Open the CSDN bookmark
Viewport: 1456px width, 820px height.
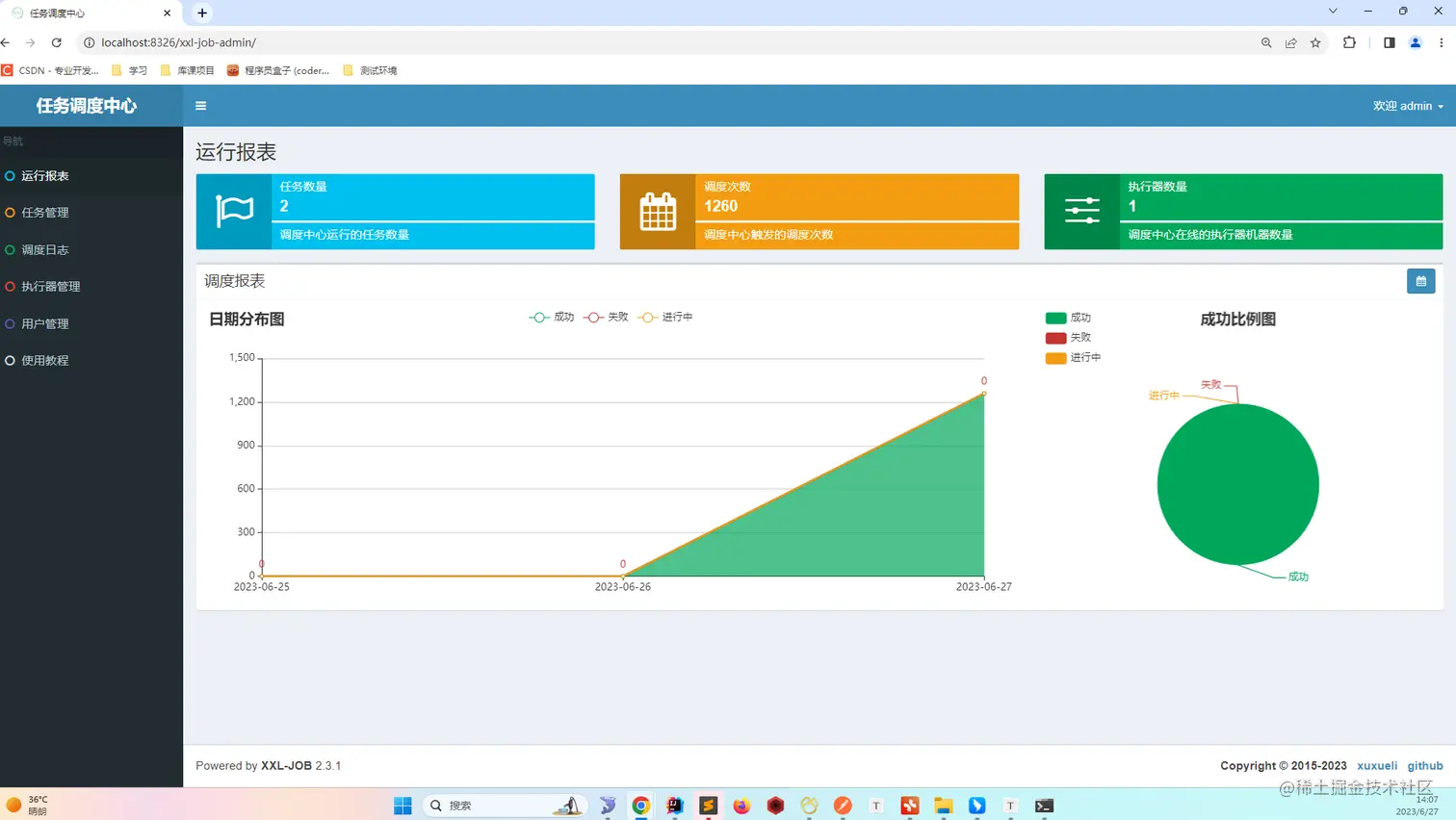click(51, 70)
